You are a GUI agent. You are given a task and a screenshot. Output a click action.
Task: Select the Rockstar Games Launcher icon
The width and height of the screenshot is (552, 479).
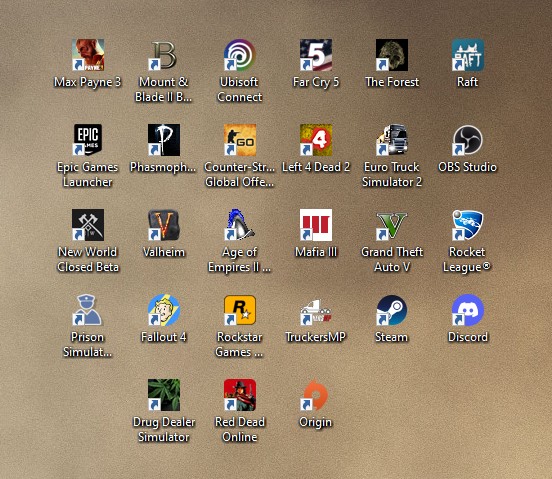coord(240,310)
